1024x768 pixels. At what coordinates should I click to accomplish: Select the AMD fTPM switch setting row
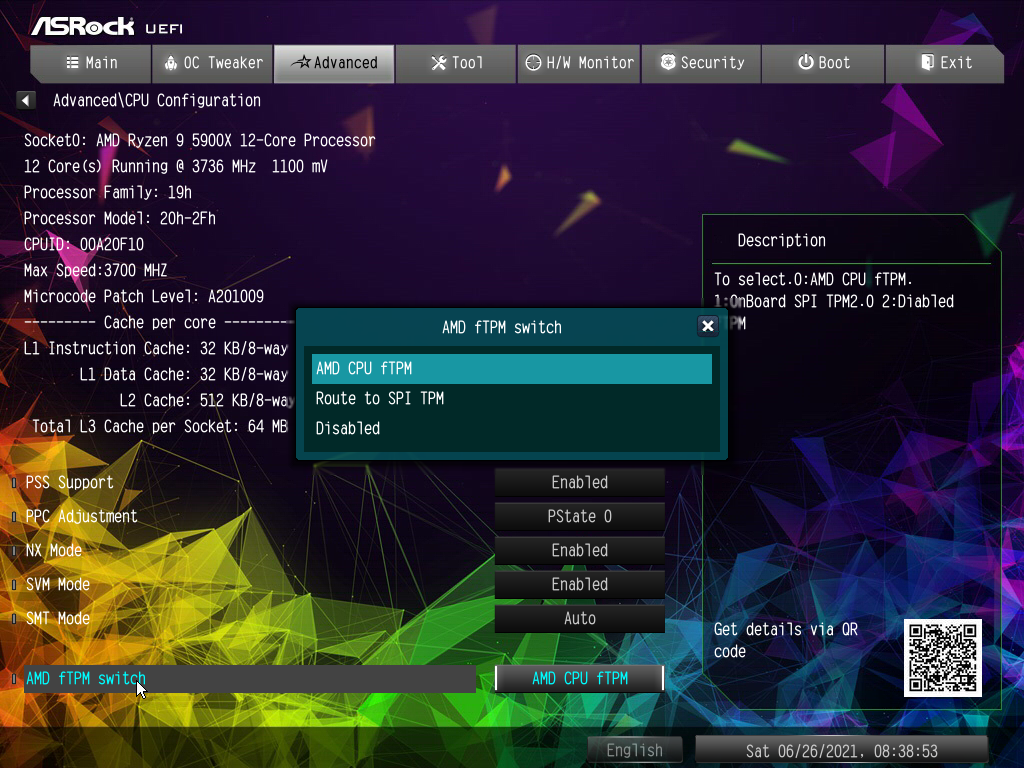click(249, 679)
